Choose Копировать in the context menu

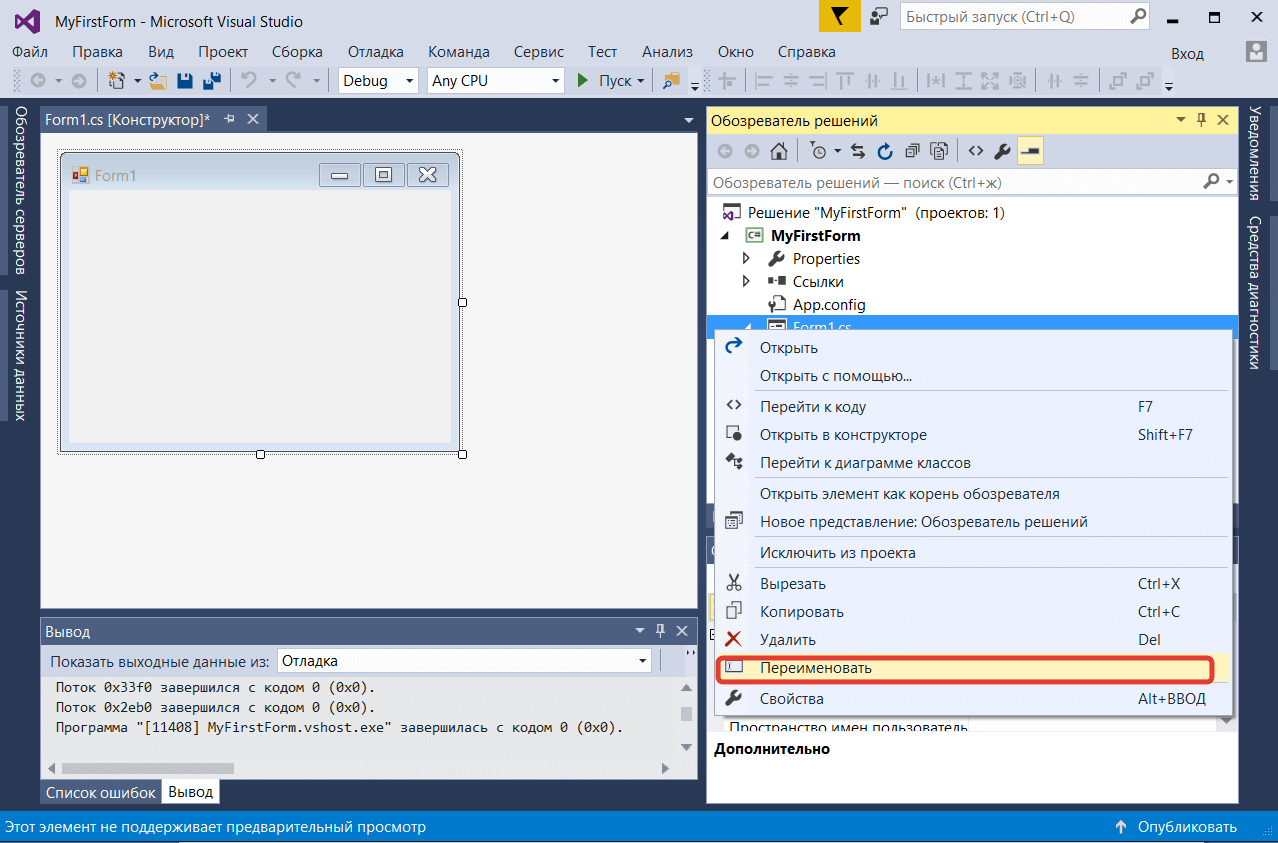pyautogui.click(x=973, y=612)
